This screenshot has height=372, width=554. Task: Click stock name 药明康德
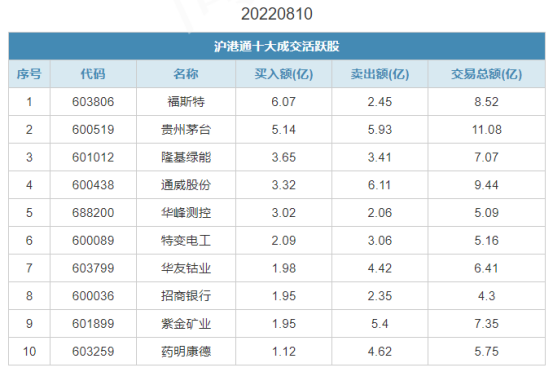(186, 352)
